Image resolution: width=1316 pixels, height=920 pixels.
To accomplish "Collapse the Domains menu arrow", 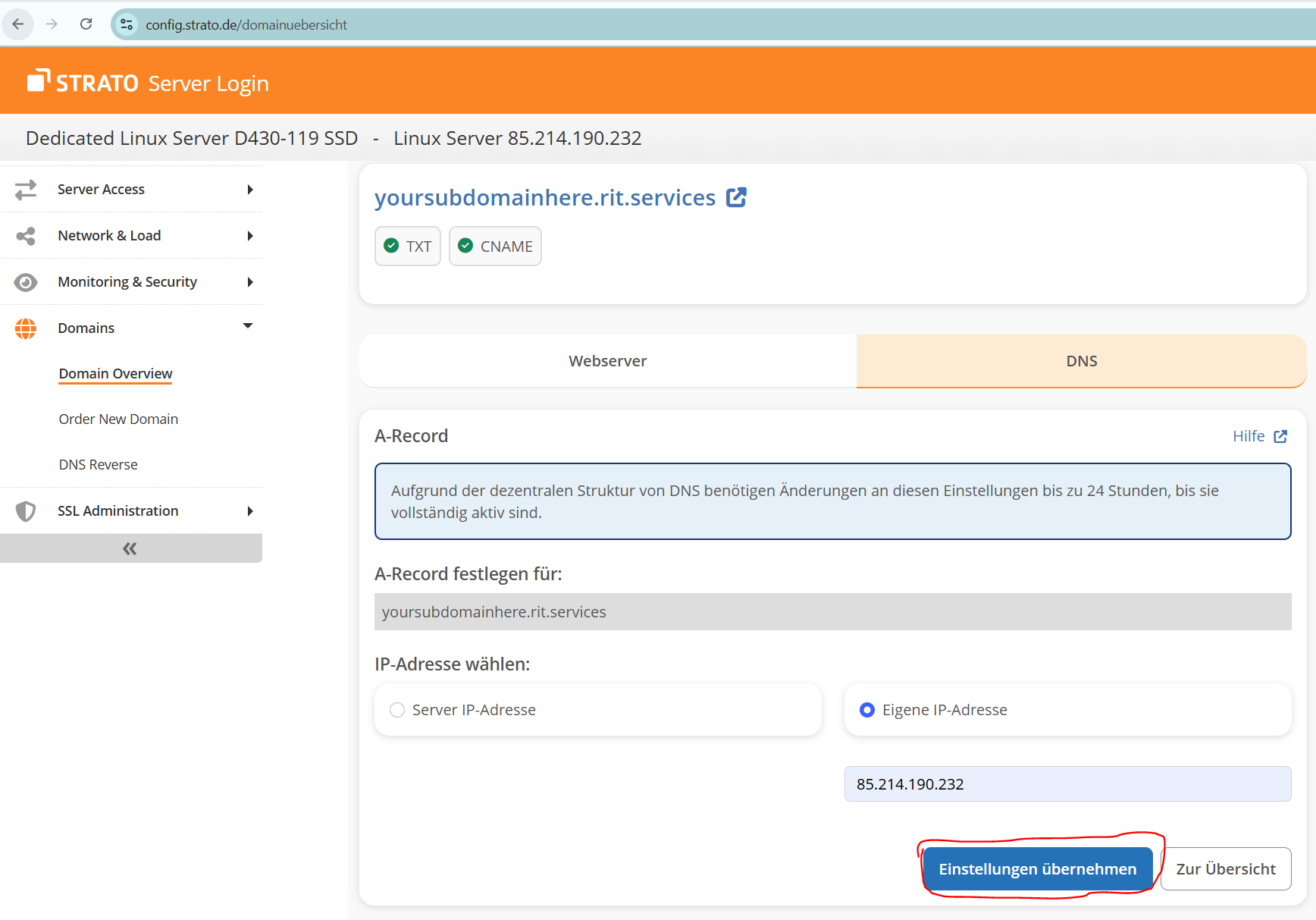I will point(248,326).
